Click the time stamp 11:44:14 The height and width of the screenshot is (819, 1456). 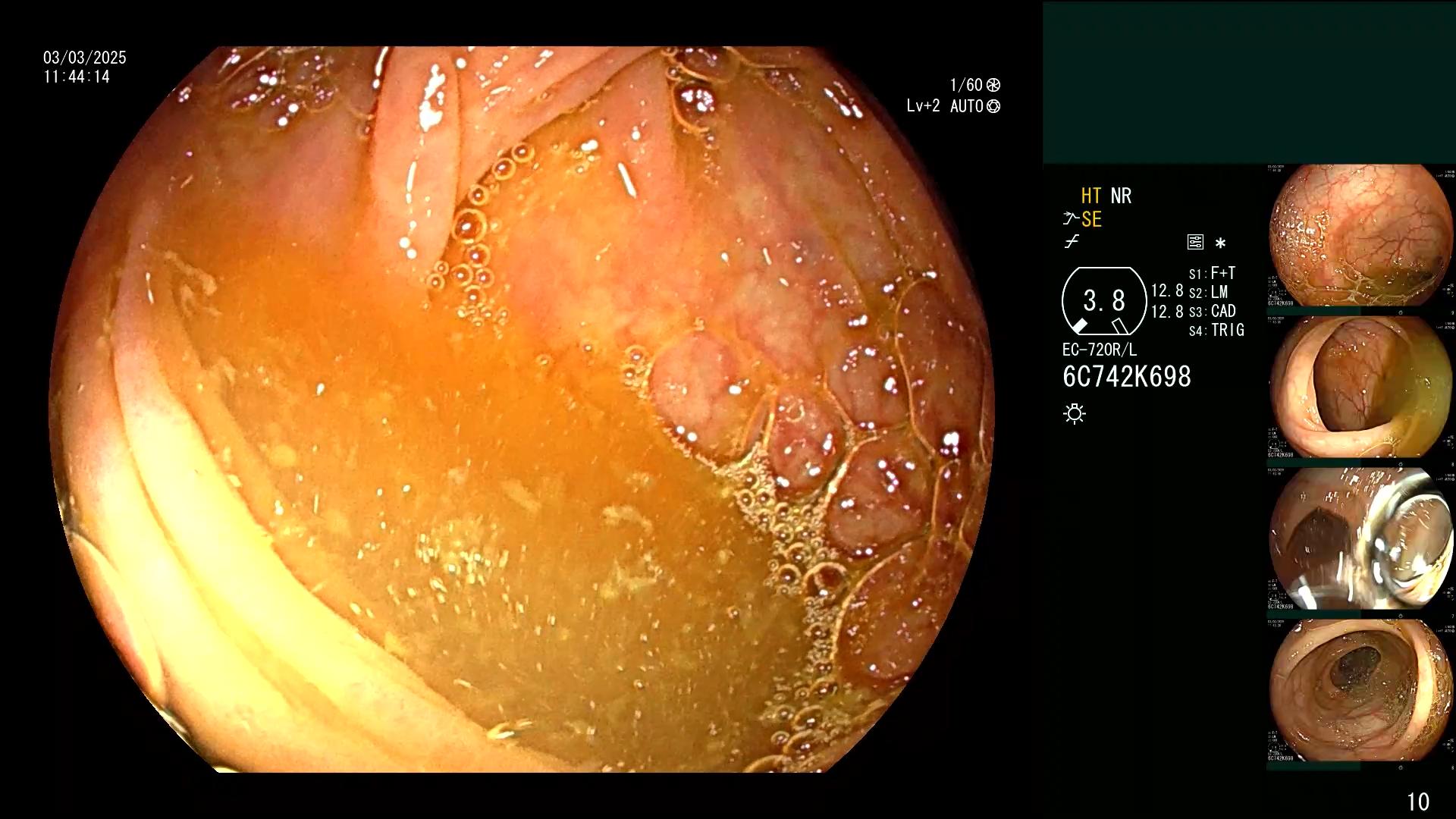point(77,77)
